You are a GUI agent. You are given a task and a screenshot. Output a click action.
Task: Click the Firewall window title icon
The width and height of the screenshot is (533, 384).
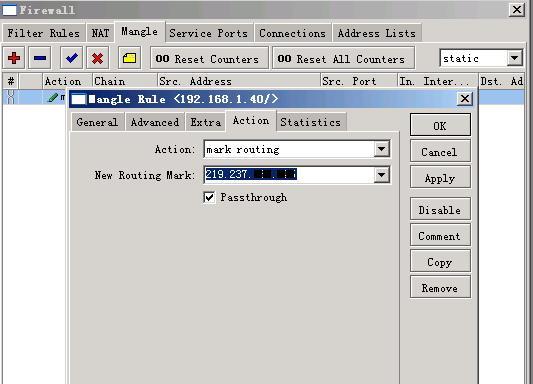click(x=9, y=10)
